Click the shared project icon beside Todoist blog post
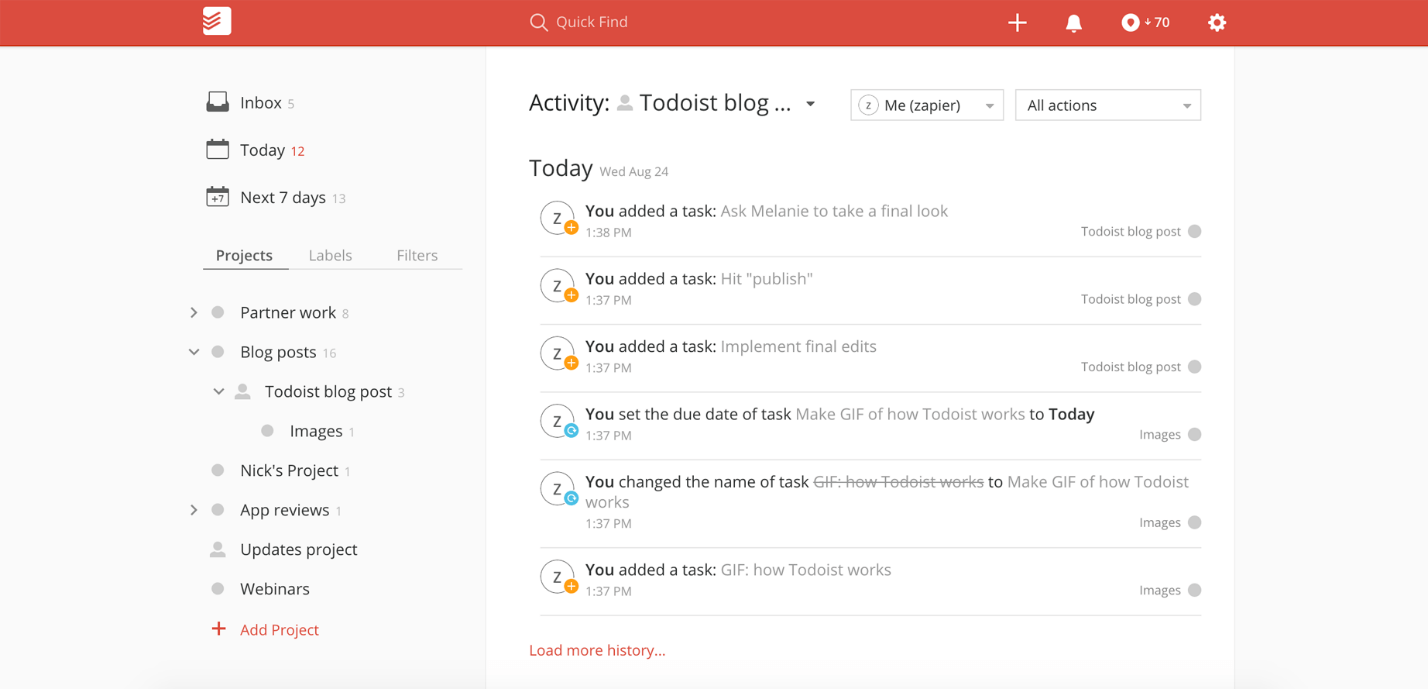 (x=242, y=391)
